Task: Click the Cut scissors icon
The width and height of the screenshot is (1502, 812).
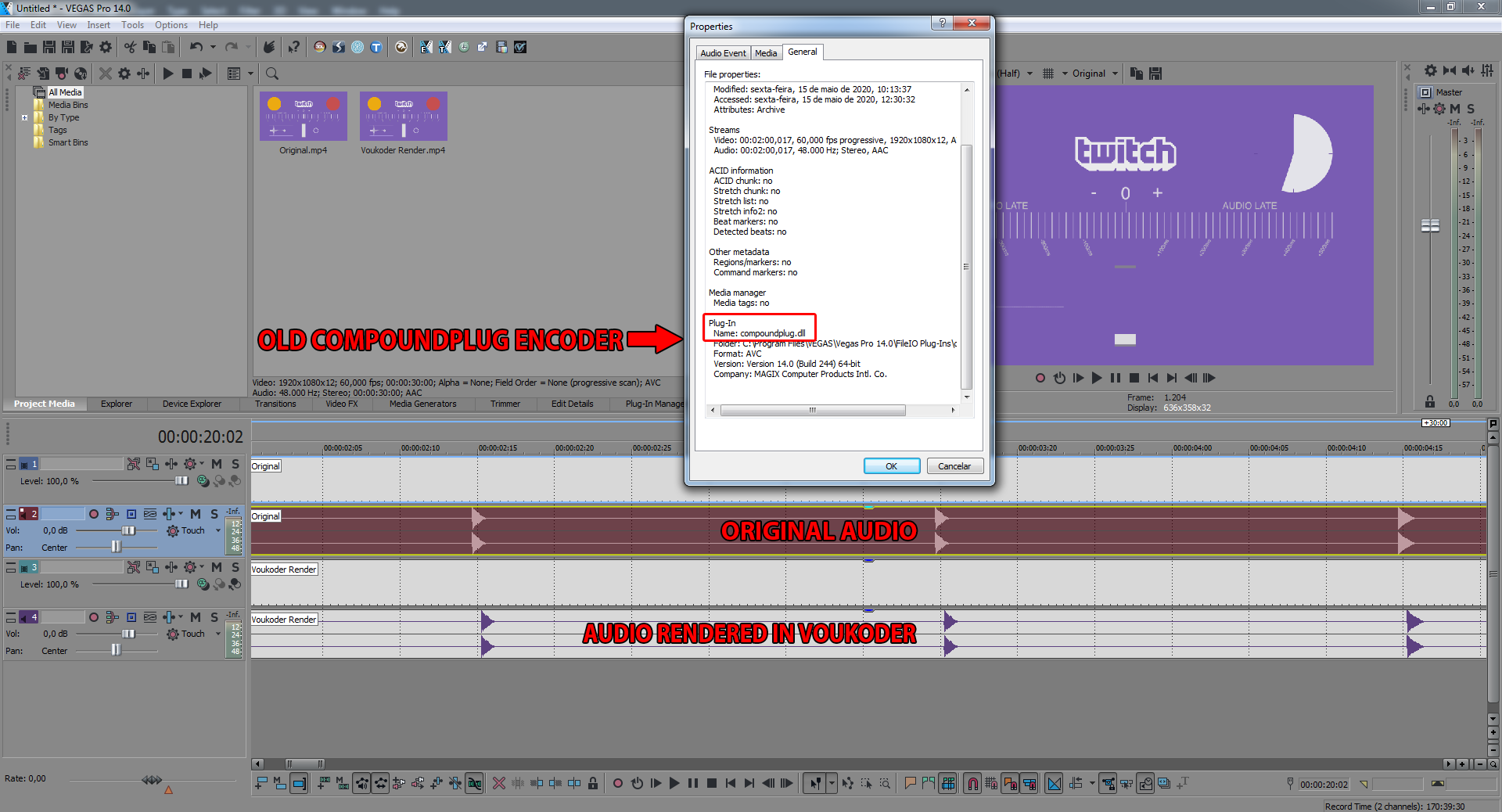Action: point(130,47)
